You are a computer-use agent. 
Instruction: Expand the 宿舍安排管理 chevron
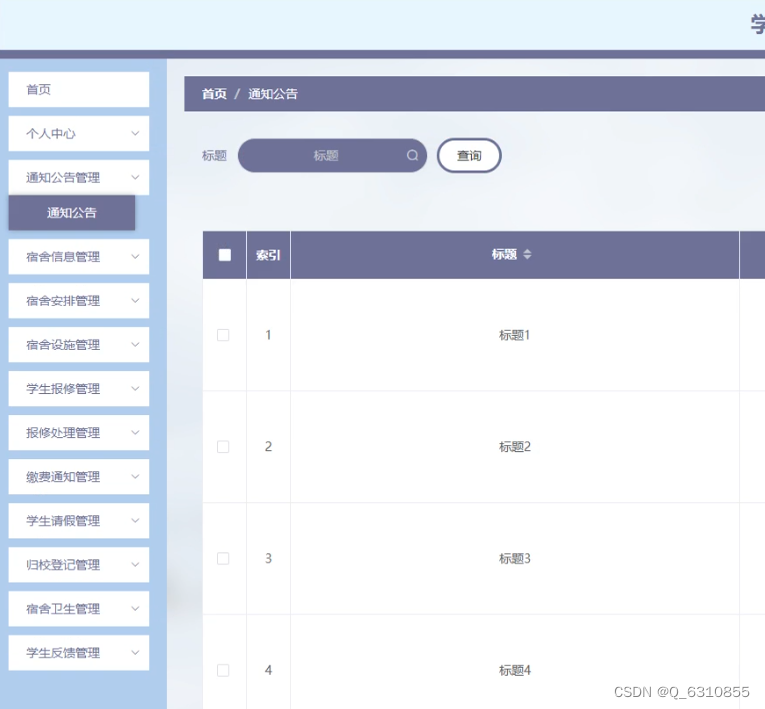[x=135, y=301]
